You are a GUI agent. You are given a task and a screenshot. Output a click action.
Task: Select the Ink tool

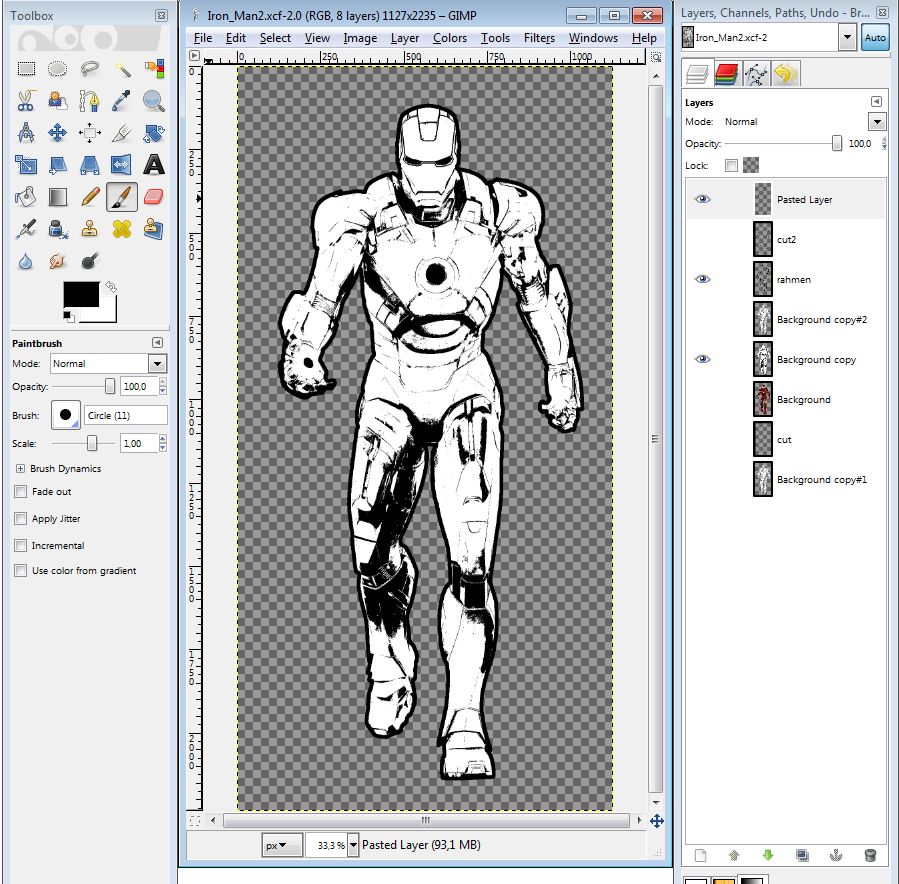coord(57,229)
